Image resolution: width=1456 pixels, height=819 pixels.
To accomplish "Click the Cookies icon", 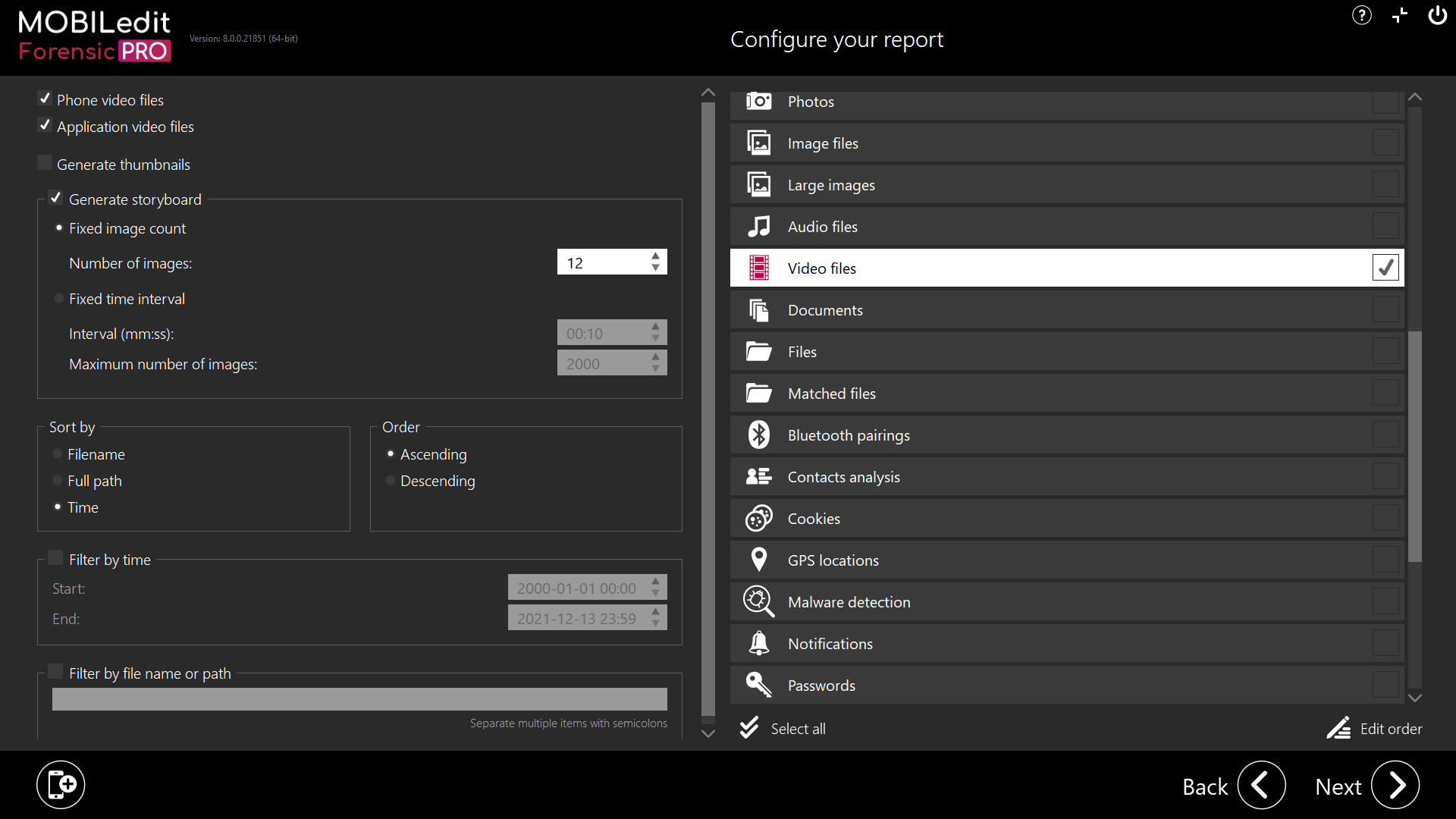I will [758, 519].
